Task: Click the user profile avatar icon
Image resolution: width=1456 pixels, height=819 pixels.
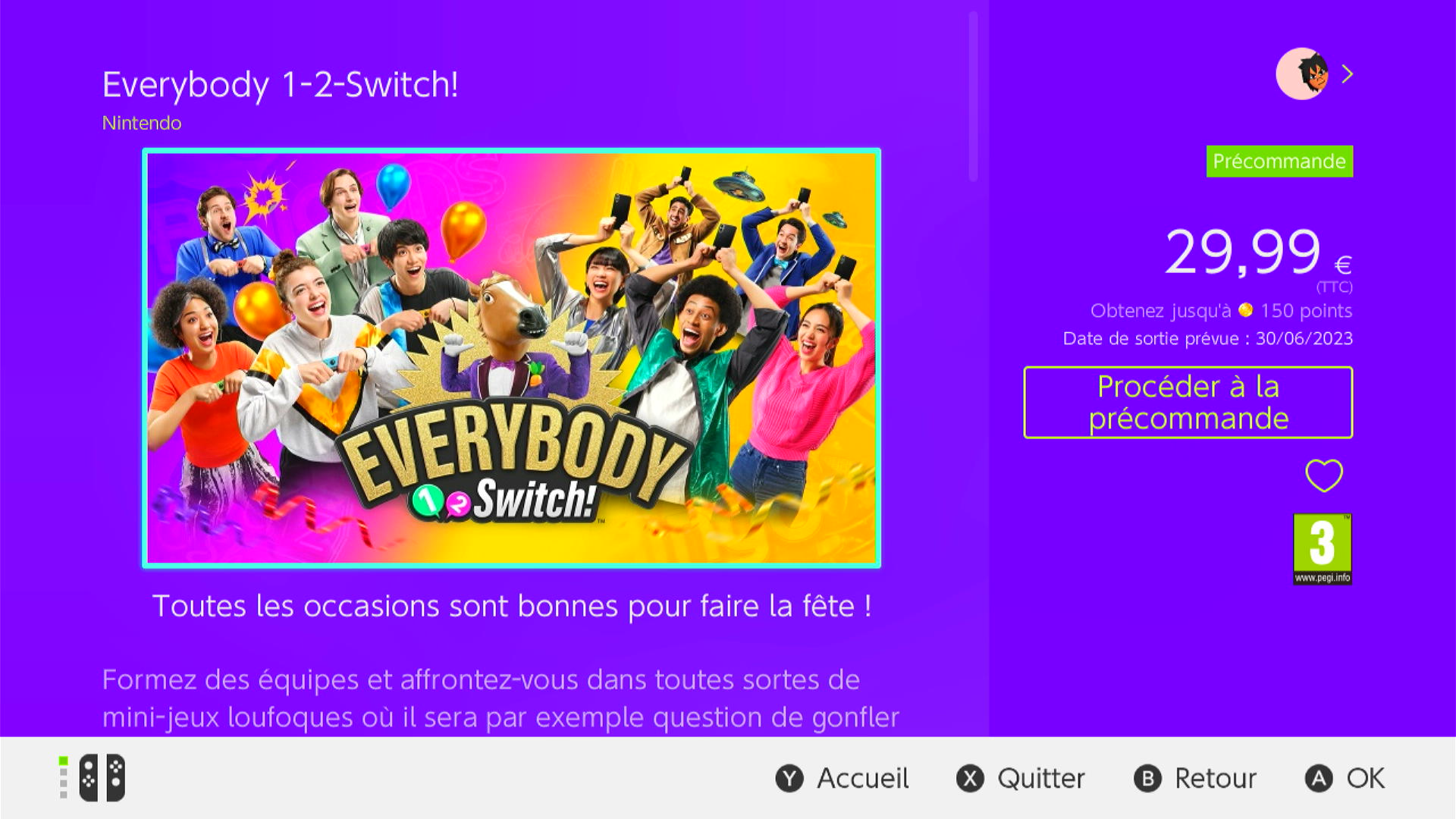Action: [1302, 74]
